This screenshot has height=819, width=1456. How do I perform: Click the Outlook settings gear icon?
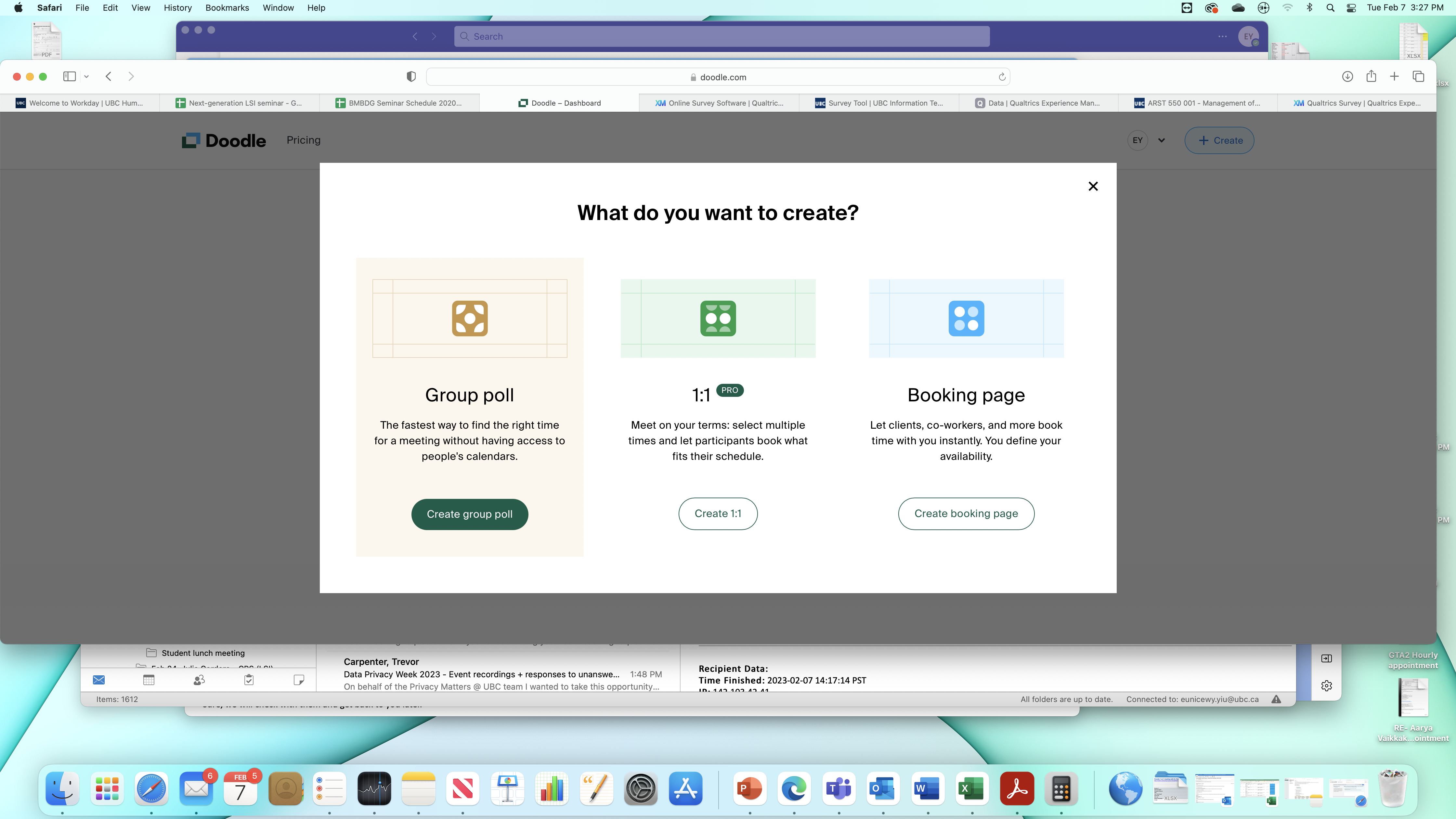point(1326,685)
